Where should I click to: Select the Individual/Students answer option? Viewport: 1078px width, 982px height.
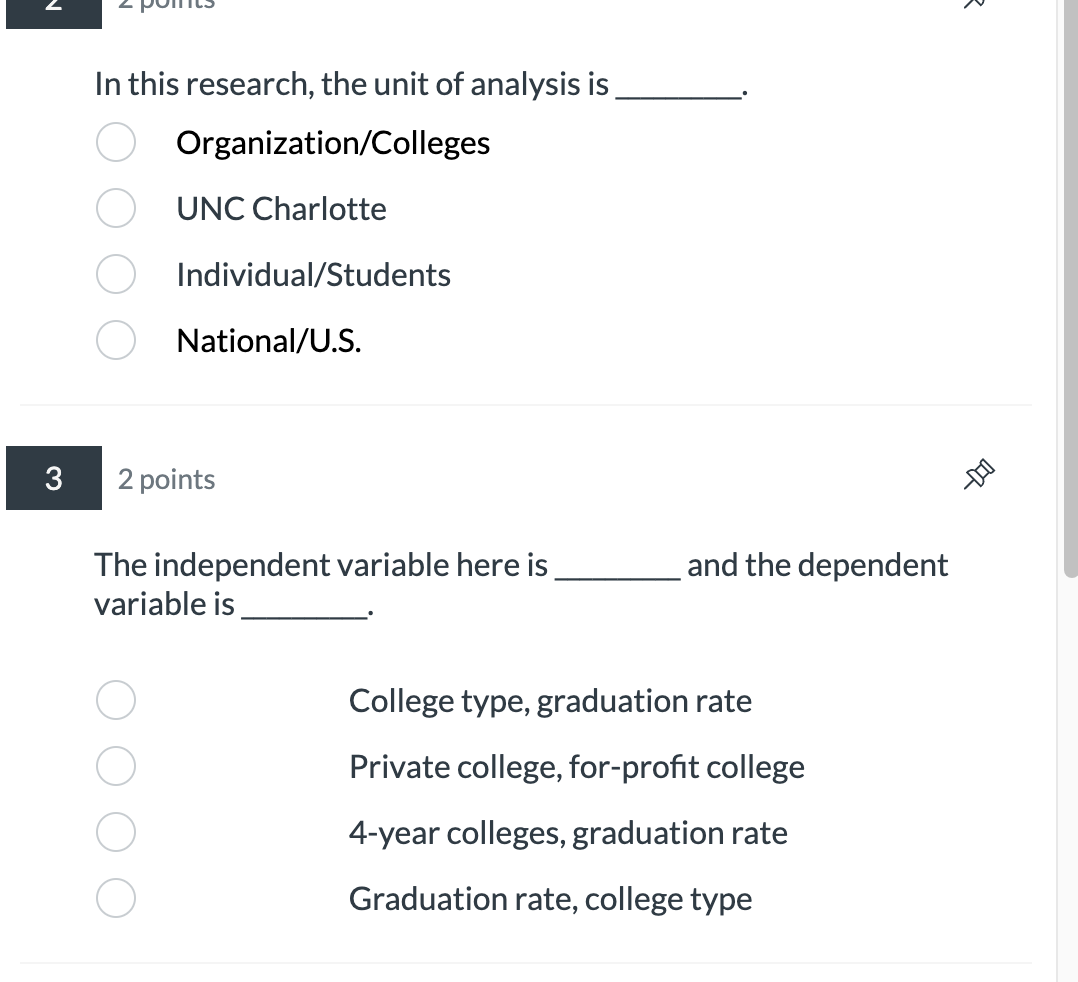[115, 274]
